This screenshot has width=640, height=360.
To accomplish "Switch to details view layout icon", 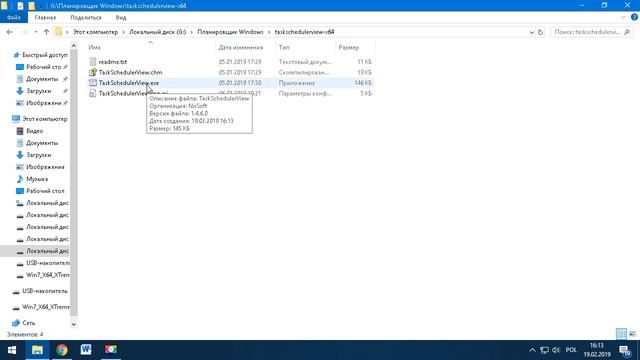I will (x=621, y=334).
